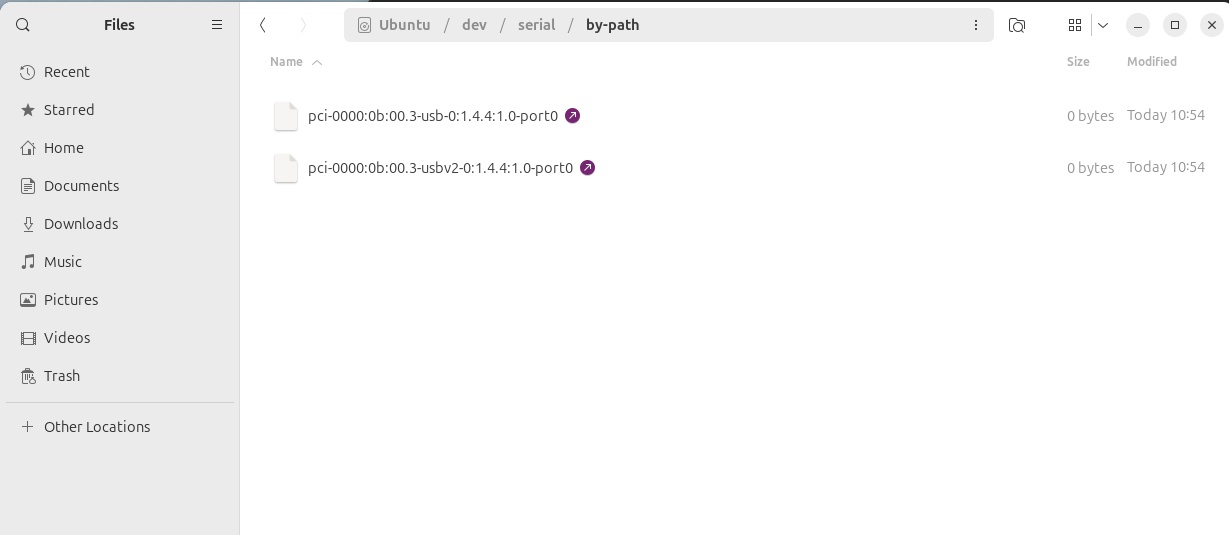
Task: Navigate to serial in path bar
Action: (x=536, y=25)
